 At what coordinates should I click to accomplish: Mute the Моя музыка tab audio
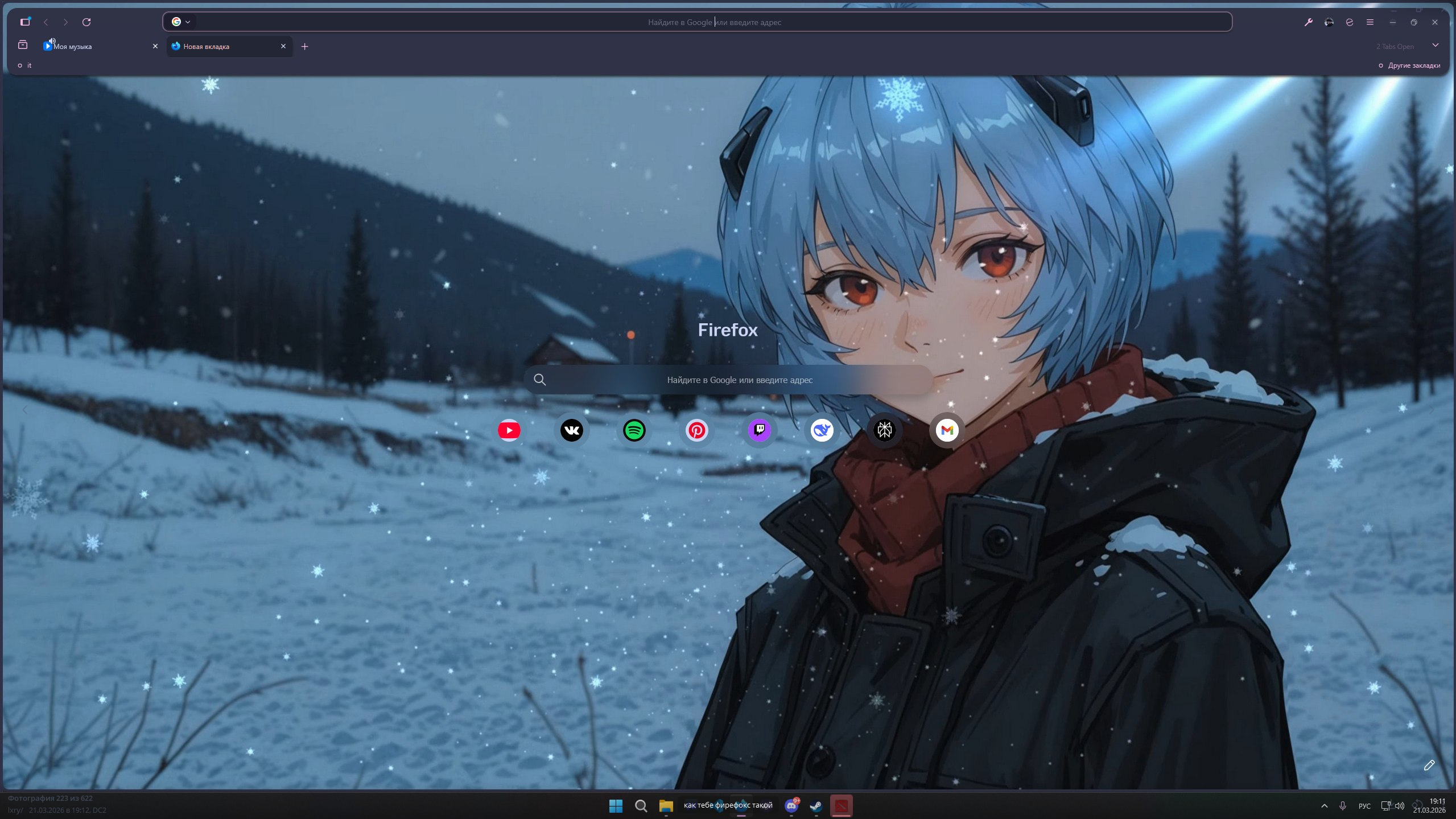click(51, 41)
